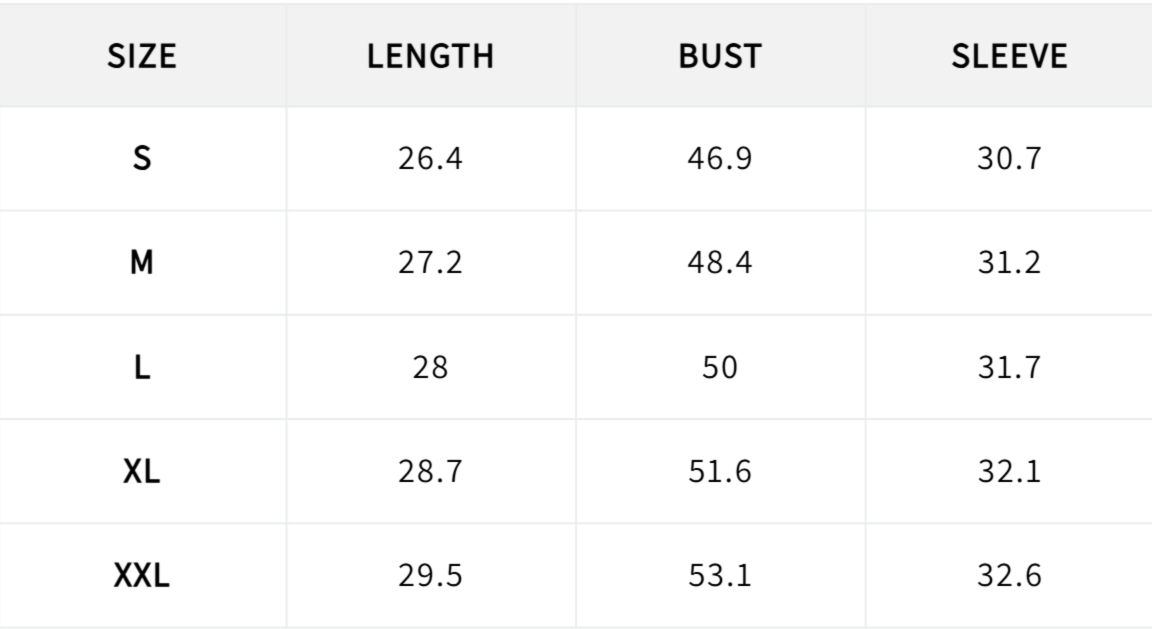Click the SLEEVE column header
The height and width of the screenshot is (629, 1152).
[x=1009, y=57]
